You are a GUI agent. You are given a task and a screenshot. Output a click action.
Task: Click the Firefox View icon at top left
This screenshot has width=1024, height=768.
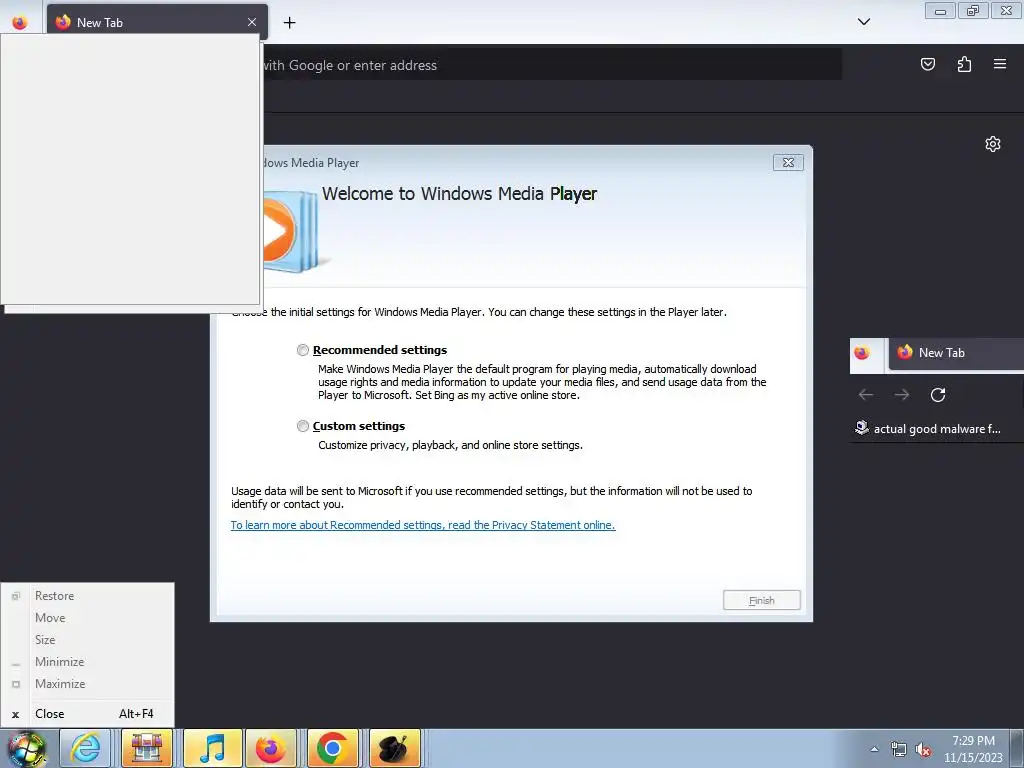click(20, 22)
